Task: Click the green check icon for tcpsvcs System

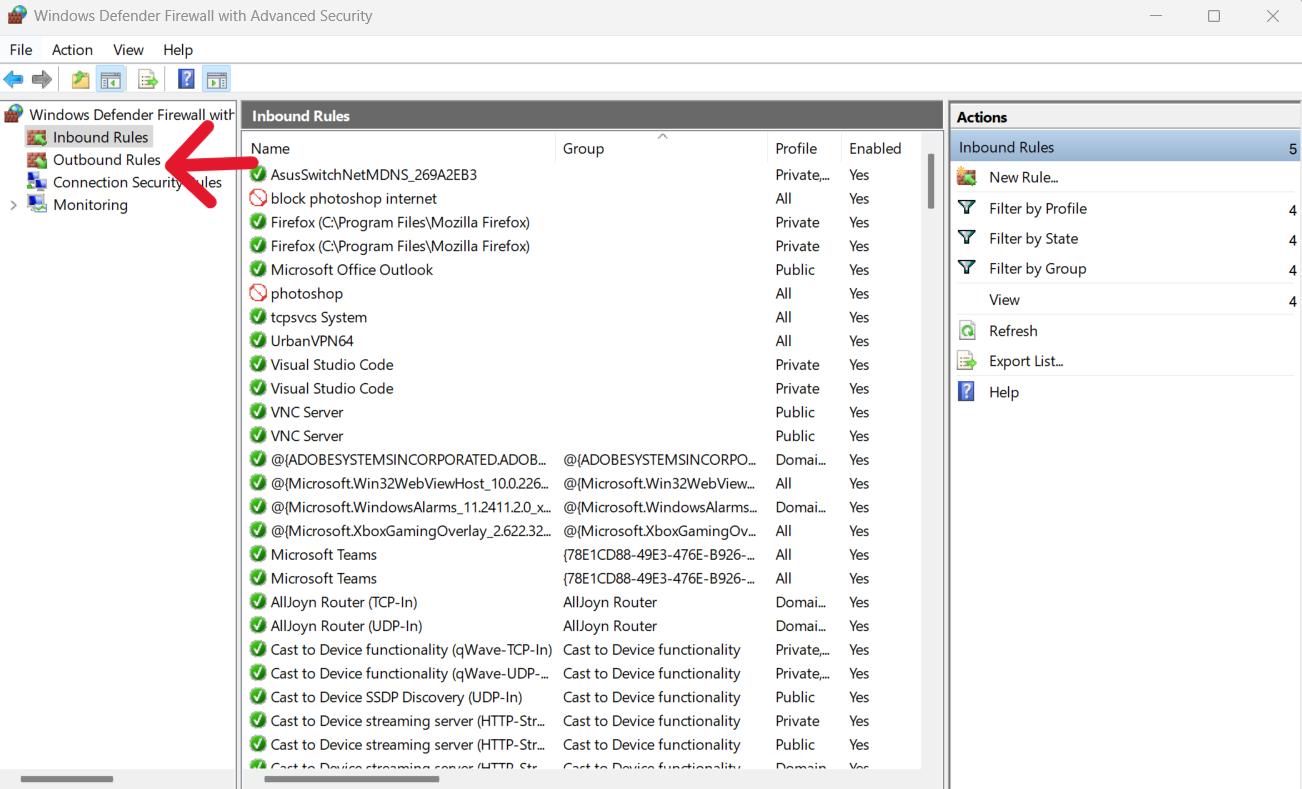Action: point(258,317)
